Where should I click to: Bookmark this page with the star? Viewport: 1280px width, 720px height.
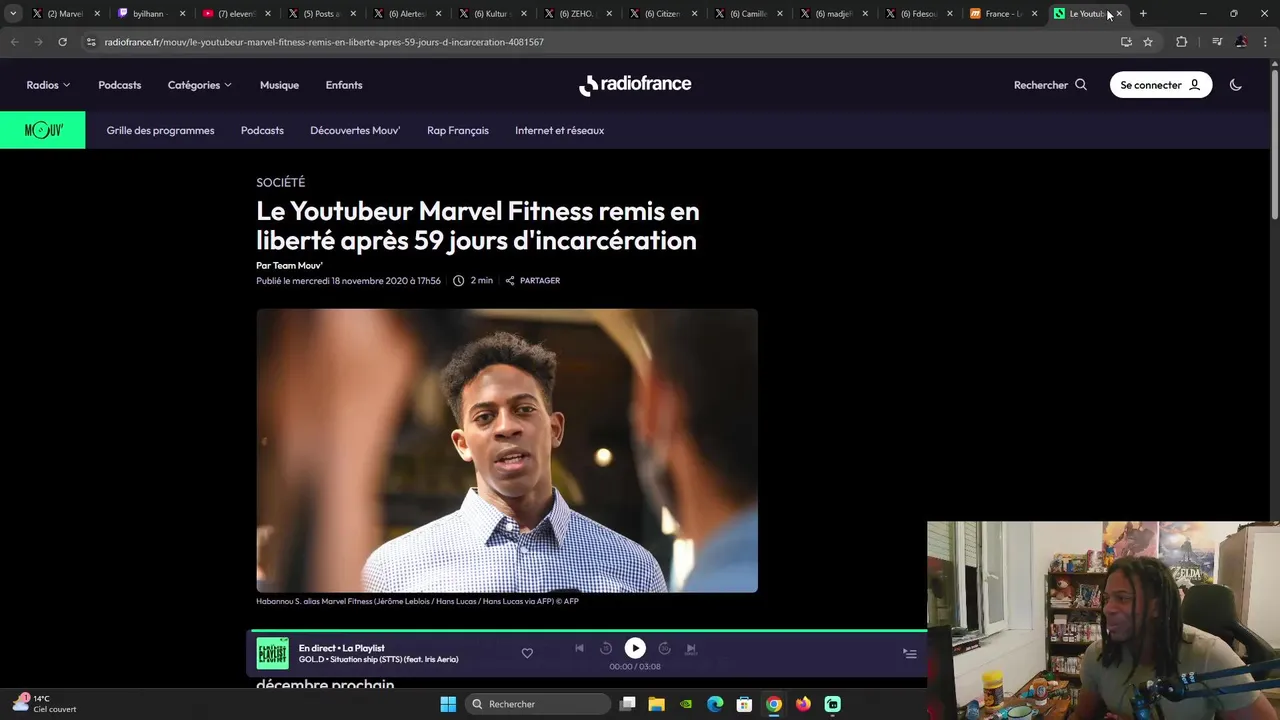[x=1148, y=42]
